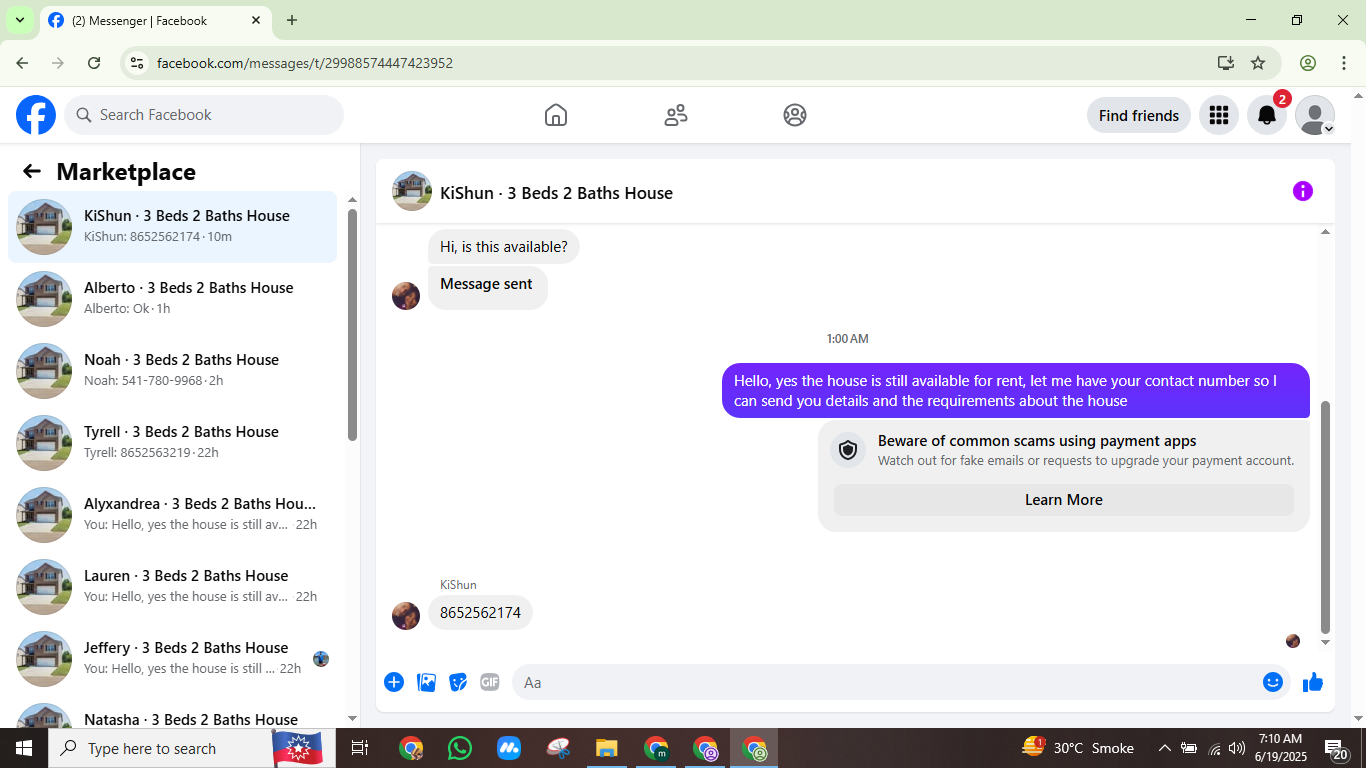
Task: Click the 'Message sent' bubble
Action: coord(487,286)
